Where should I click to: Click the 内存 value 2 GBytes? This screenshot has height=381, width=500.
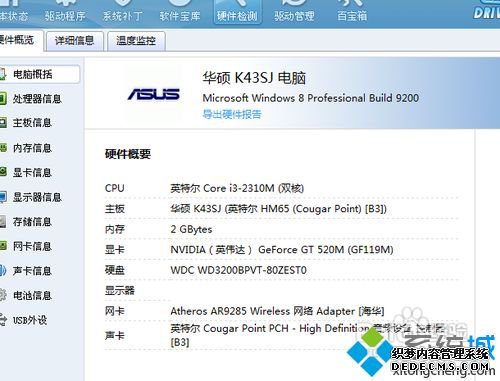coord(191,229)
